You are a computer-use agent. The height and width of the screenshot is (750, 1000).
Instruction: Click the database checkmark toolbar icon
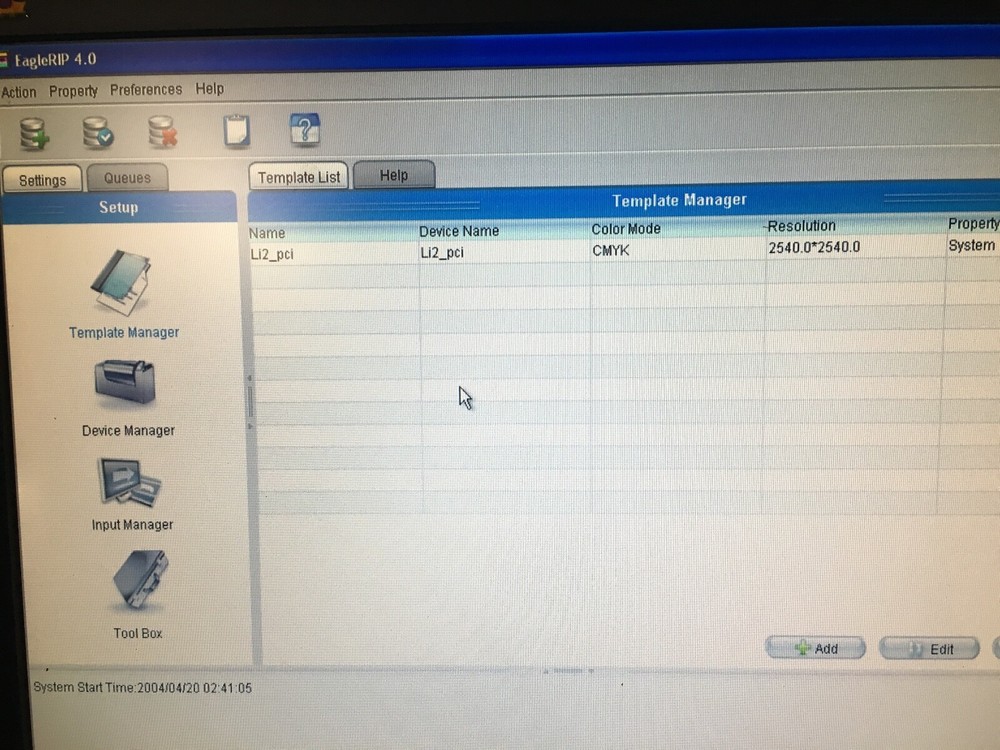coord(96,129)
